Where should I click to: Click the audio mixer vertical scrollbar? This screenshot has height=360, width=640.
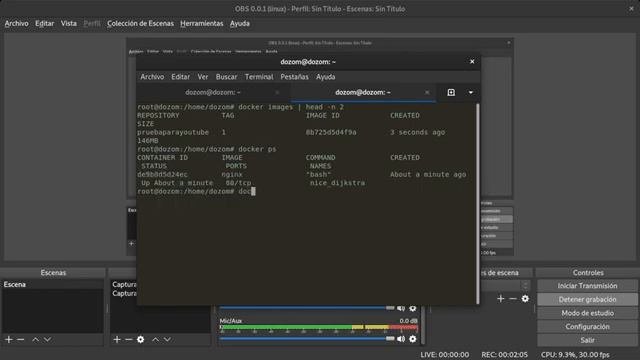point(423,325)
